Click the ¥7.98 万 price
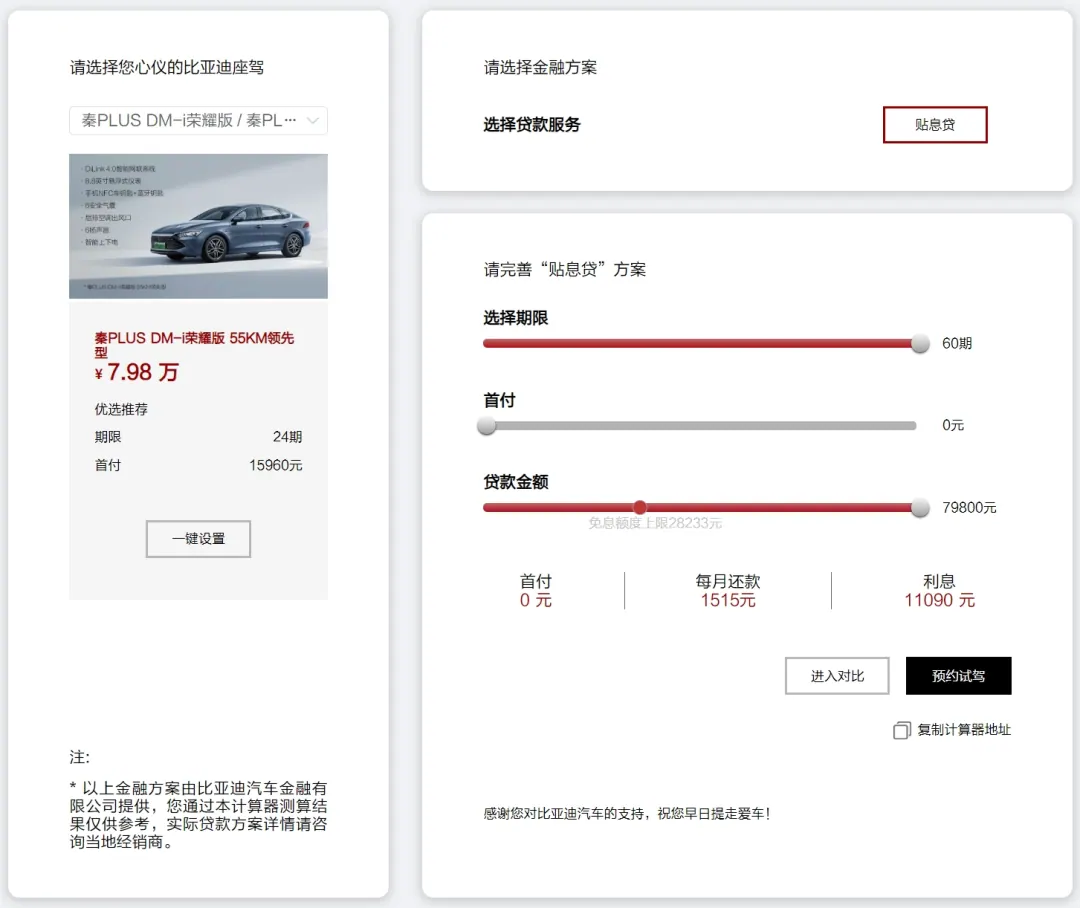 click(136, 372)
